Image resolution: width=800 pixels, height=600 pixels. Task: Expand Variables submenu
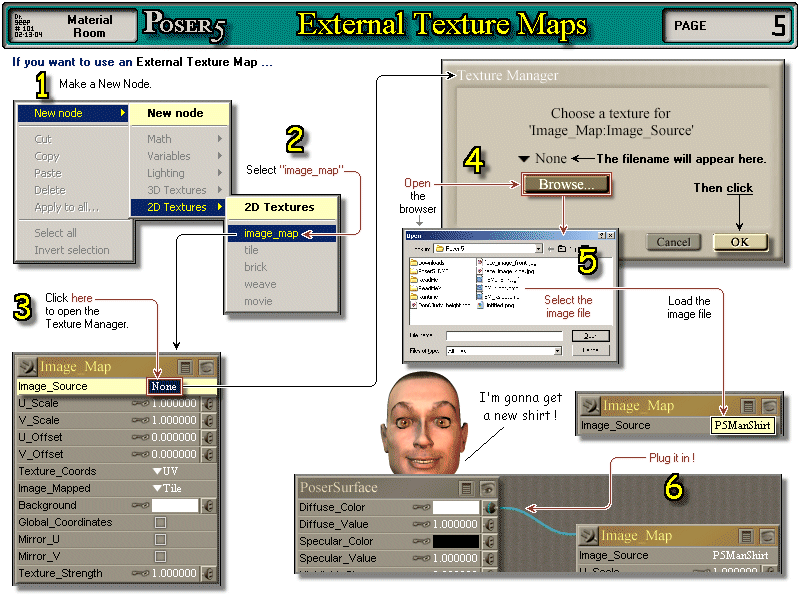click(x=180, y=156)
